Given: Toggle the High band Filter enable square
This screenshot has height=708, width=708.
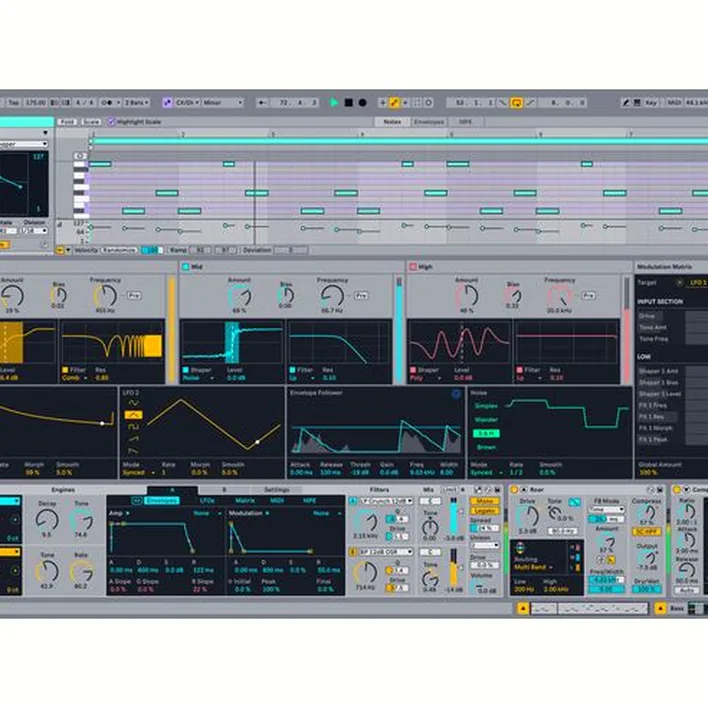Looking at the screenshot, I should coord(520,370).
